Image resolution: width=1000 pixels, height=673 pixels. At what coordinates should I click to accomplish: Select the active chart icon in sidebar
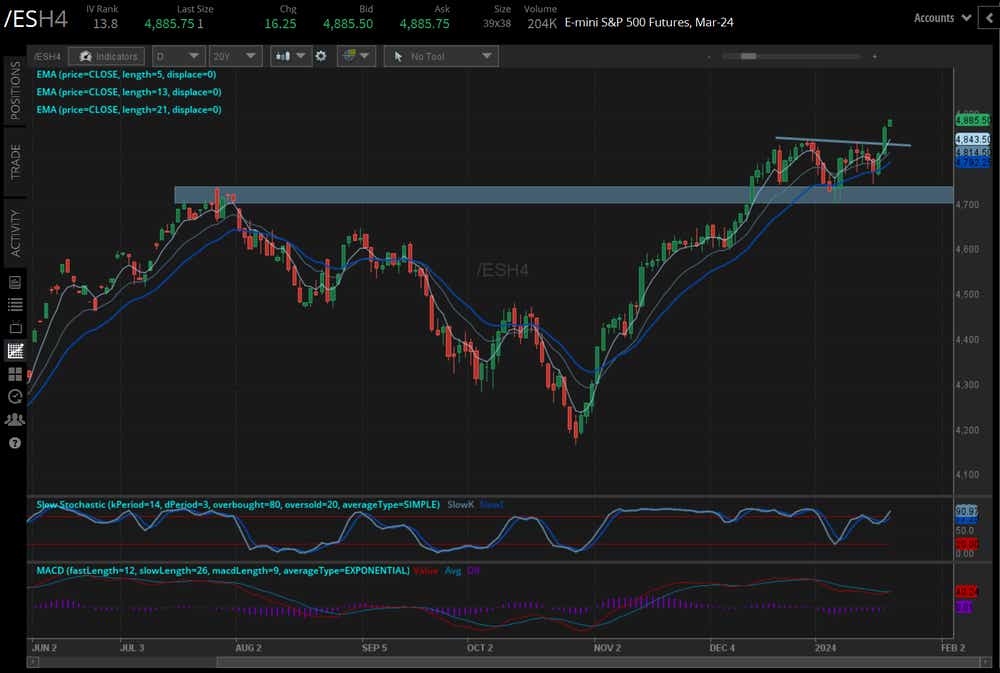tap(15, 351)
